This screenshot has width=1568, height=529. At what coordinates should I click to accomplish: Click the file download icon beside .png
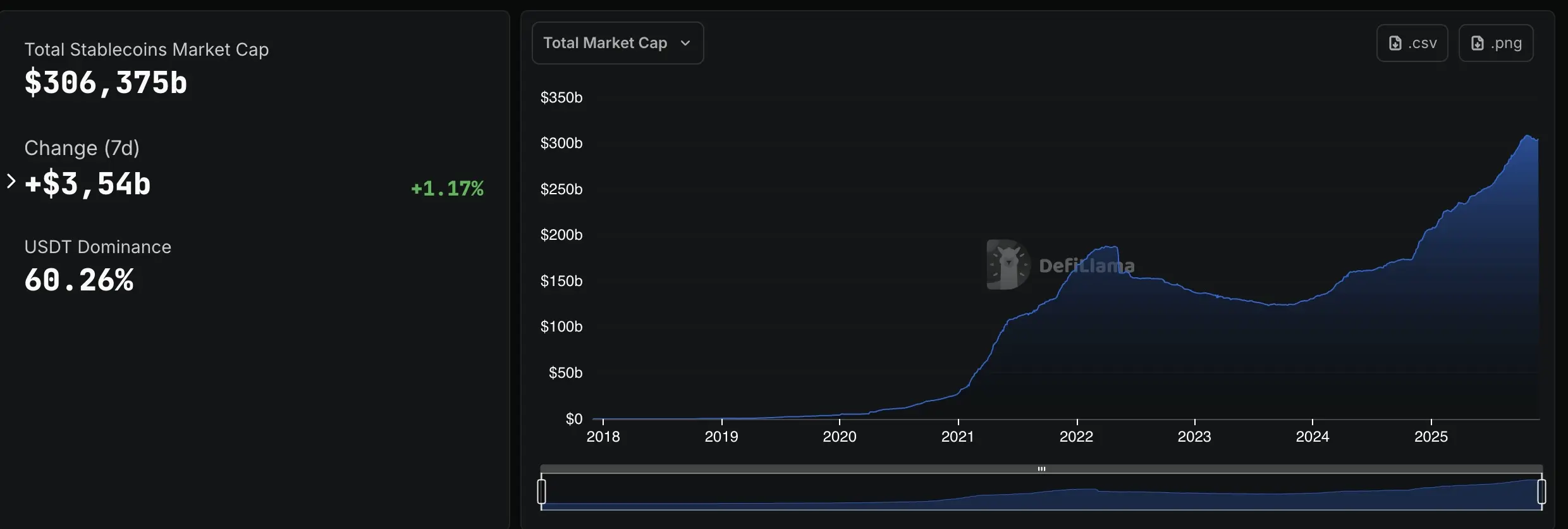coord(1477,43)
